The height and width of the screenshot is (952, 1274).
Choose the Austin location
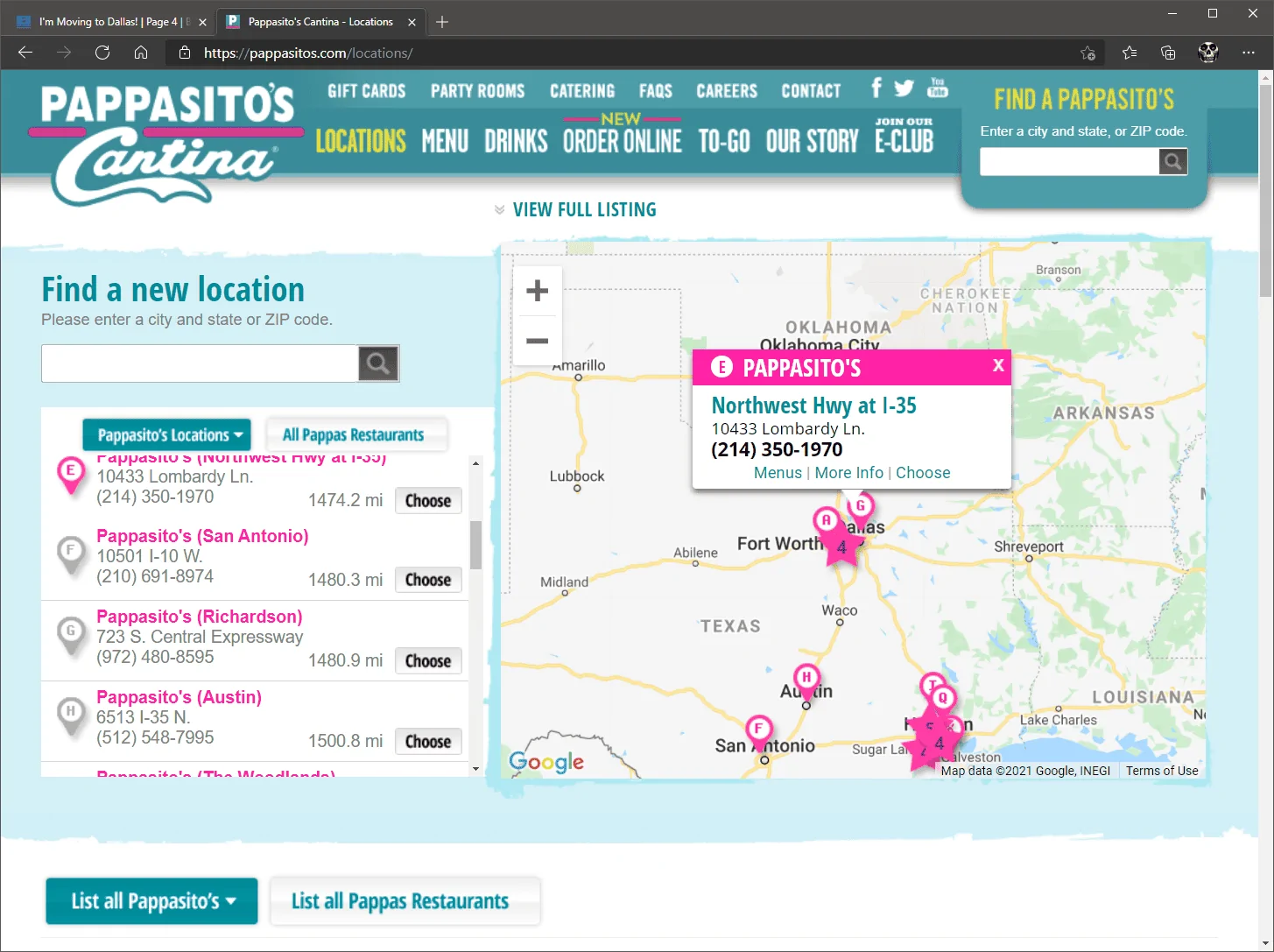click(428, 742)
